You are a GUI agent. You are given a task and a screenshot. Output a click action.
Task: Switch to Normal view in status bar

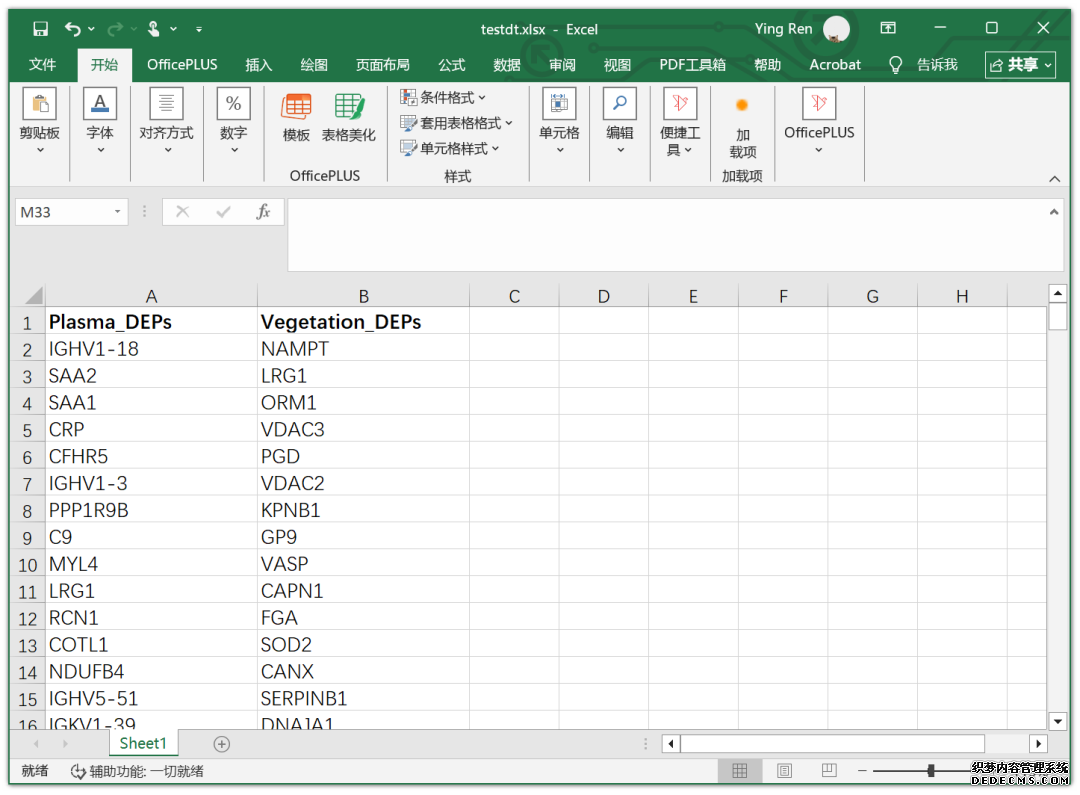point(740,771)
